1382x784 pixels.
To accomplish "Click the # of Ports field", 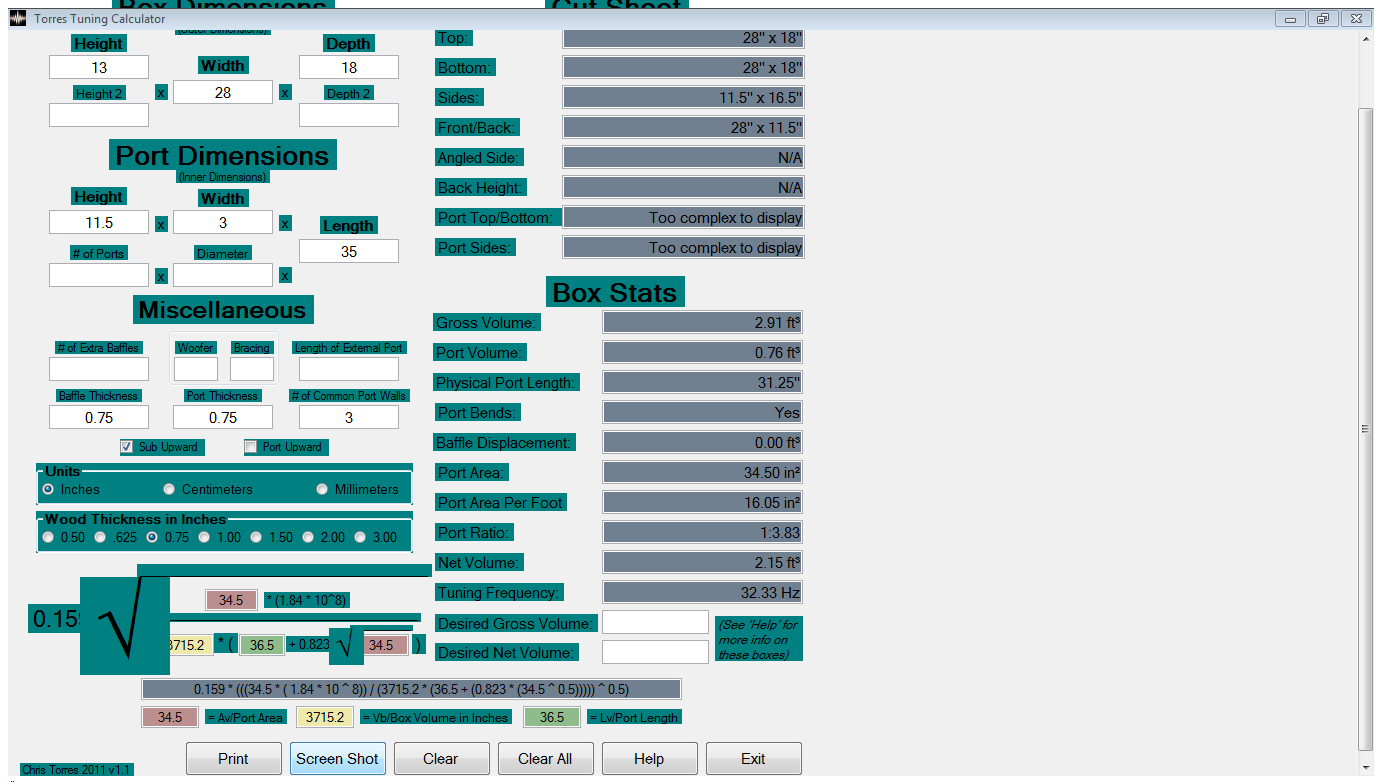I will pyautogui.click(x=99, y=275).
